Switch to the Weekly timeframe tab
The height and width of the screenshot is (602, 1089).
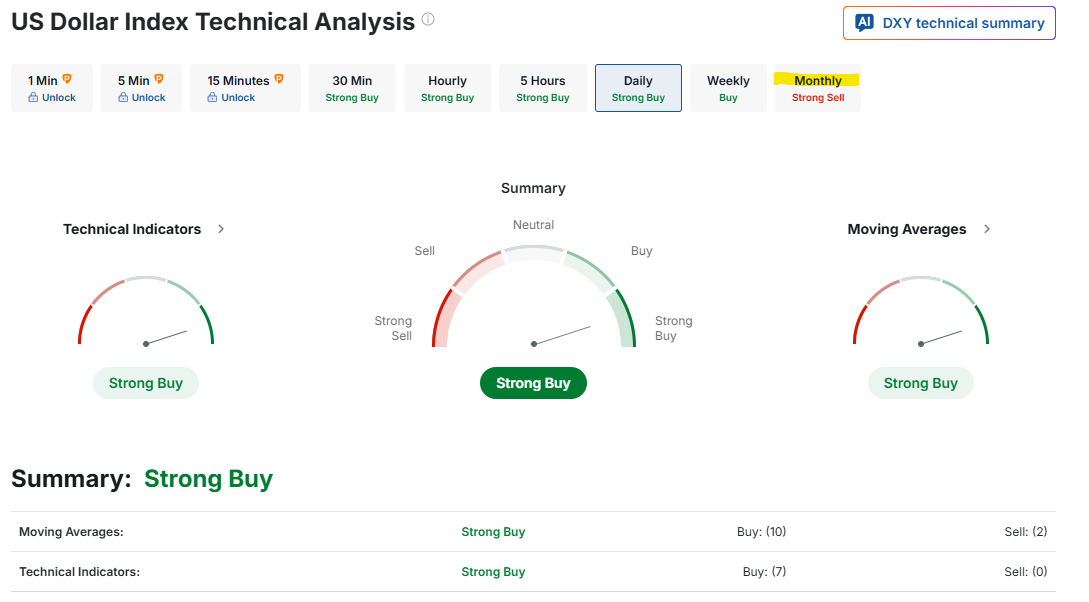coord(728,88)
